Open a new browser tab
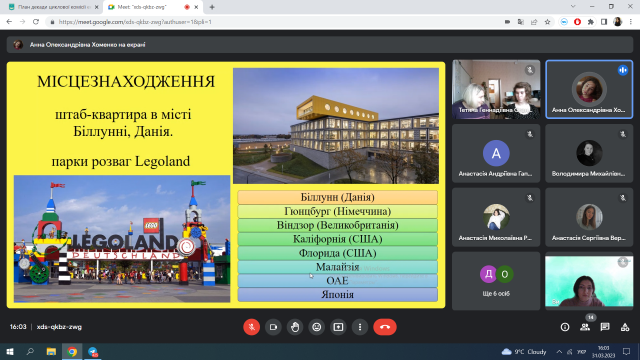The width and height of the screenshot is (640, 360). (212, 7)
